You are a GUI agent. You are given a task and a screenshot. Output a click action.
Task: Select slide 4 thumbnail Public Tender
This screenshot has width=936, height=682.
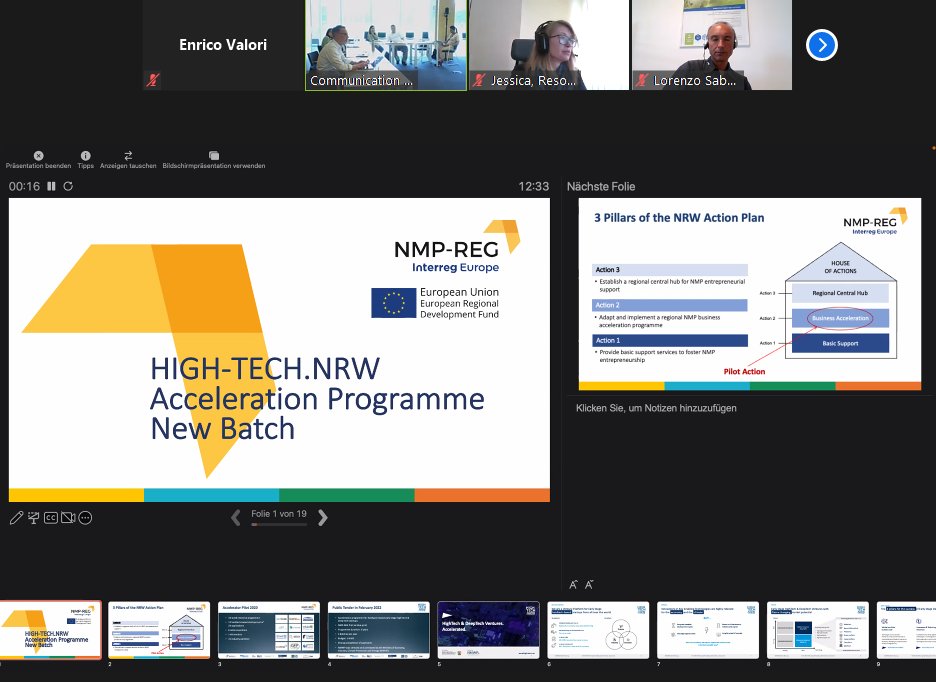click(378, 629)
